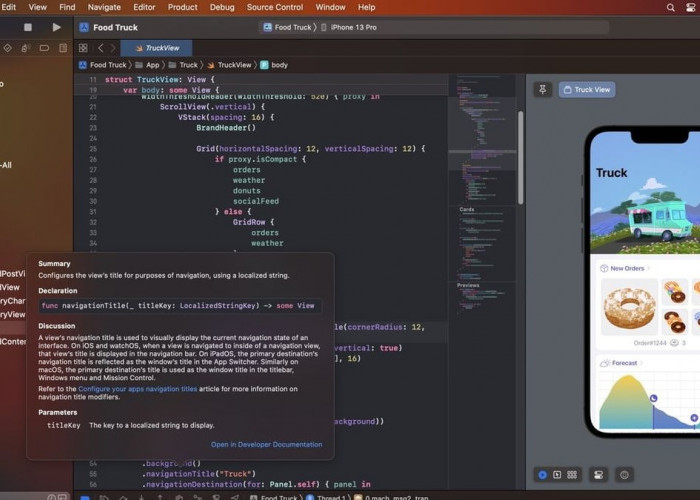Open preview on device button
The width and height of the screenshot is (700, 500).
click(624, 475)
